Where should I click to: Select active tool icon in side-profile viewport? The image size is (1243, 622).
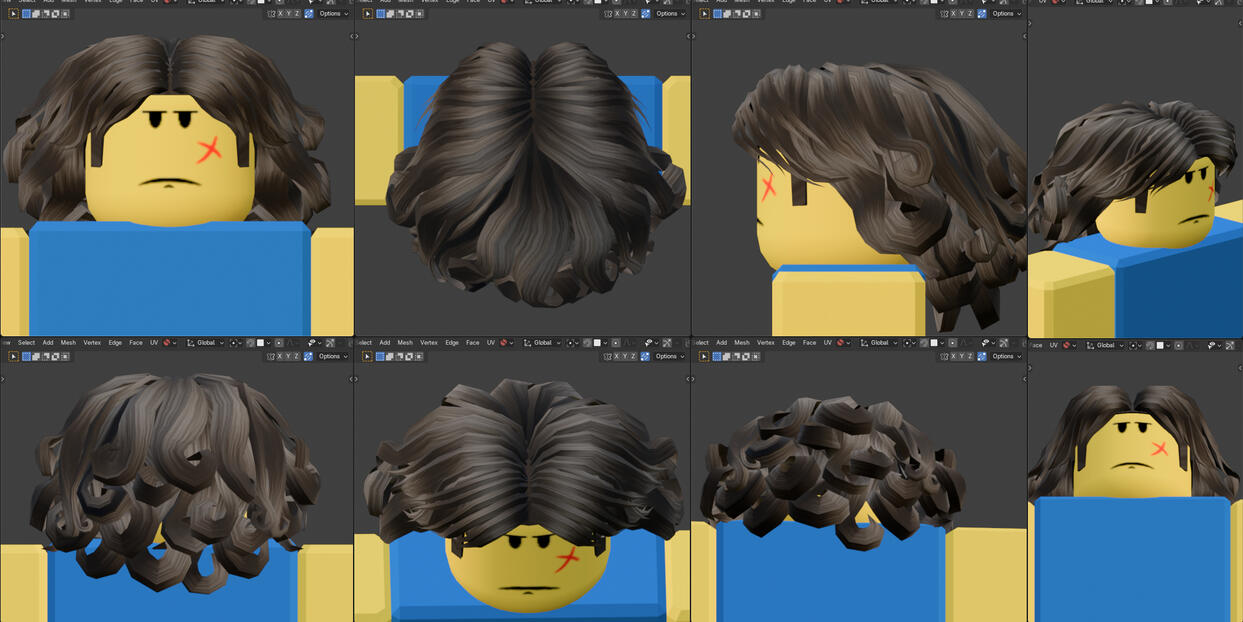(x=704, y=14)
